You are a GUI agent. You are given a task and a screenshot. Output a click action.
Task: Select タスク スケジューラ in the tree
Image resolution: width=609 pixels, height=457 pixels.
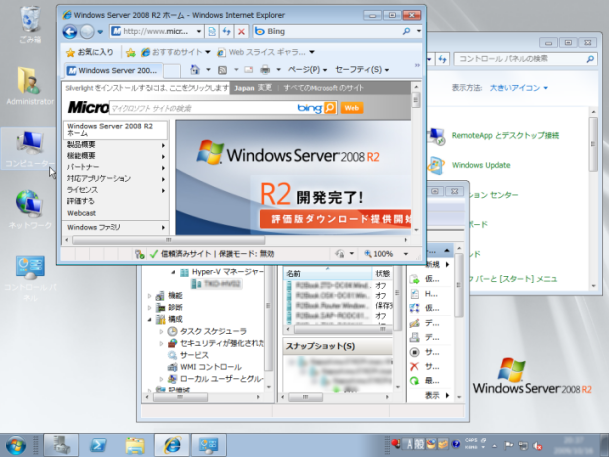[213, 331]
